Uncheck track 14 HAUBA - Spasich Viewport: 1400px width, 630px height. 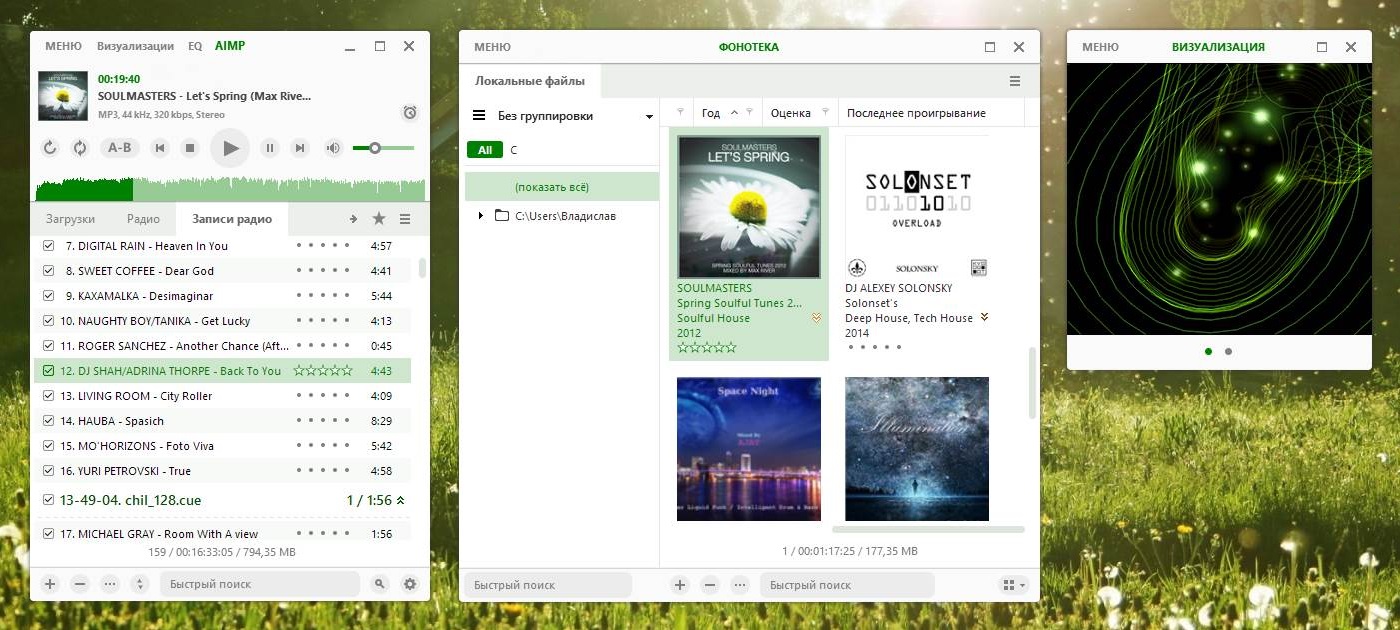tap(49, 420)
